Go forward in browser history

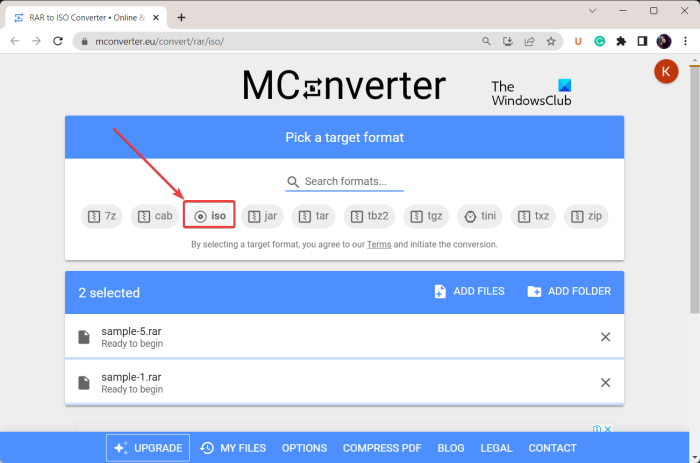coord(36,42)
